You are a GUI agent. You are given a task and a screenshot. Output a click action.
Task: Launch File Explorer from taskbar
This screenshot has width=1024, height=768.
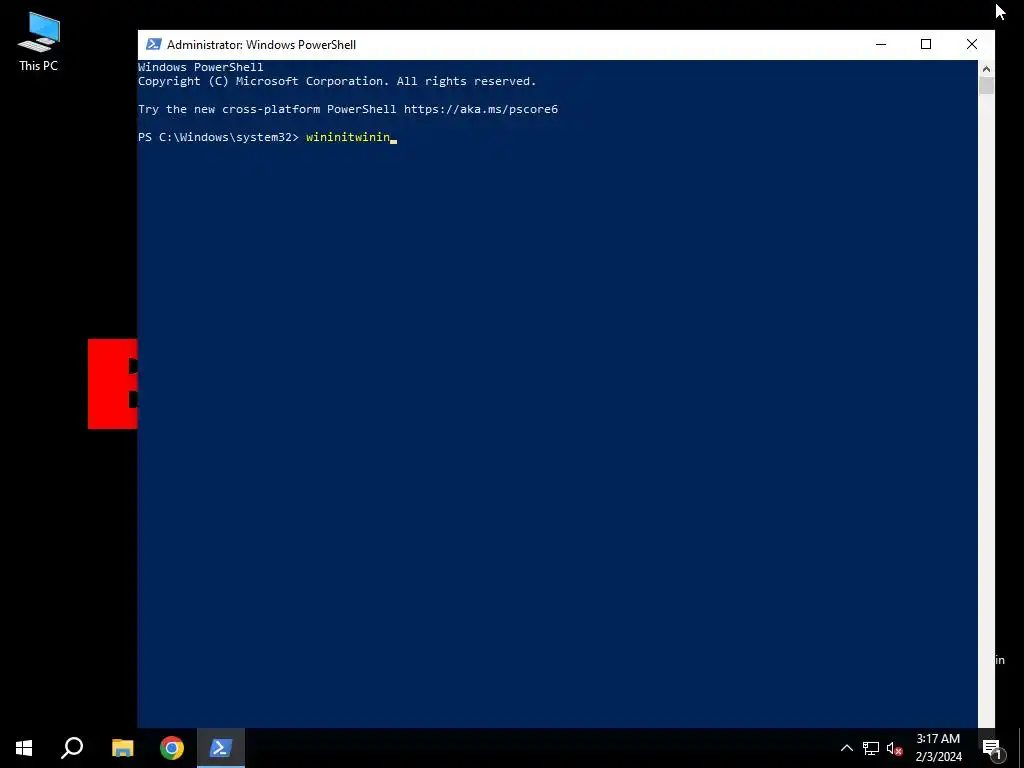pyautogui.click(x=122, y=748)
